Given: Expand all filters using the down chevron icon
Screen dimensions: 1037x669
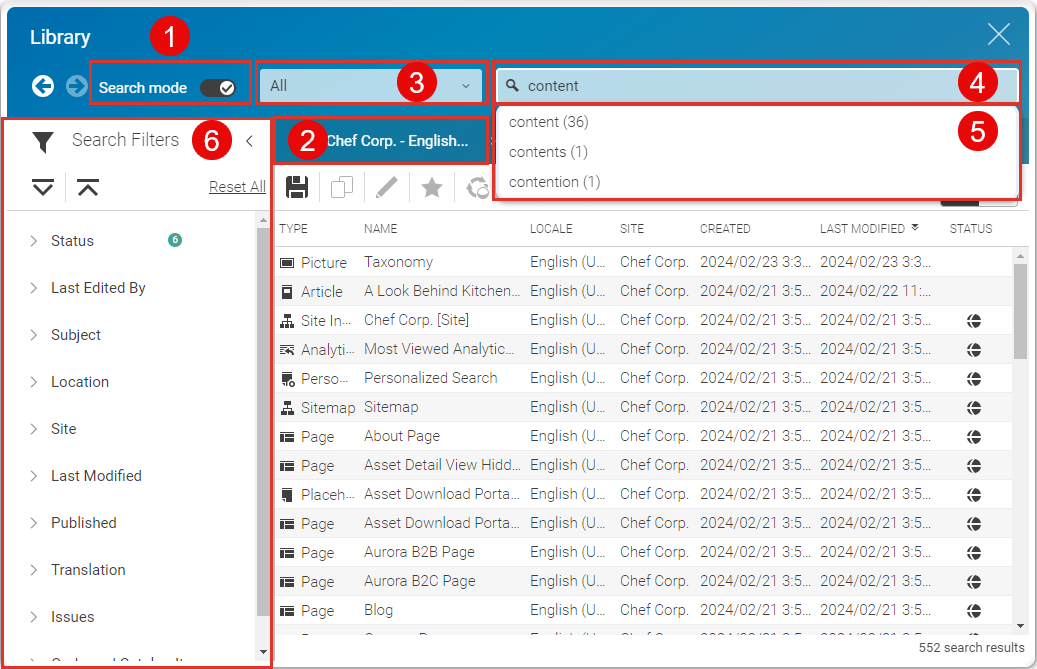Looking at the screenshot, I should pyautogui.click(x=41, y=187).
